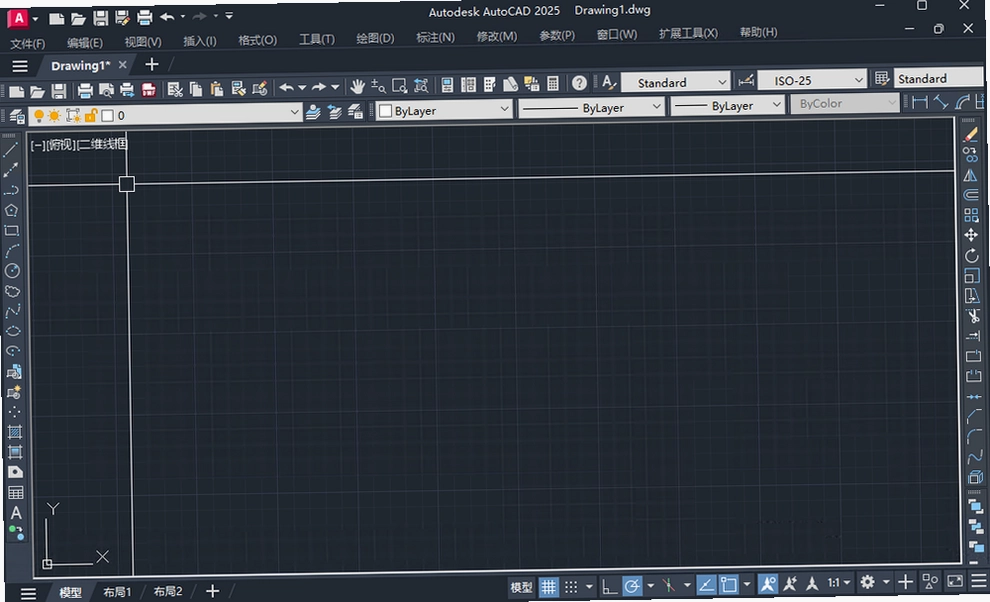
Task: Open the ByLayer color dropdown
Action: pyautogui.click(x=504, y=109)
